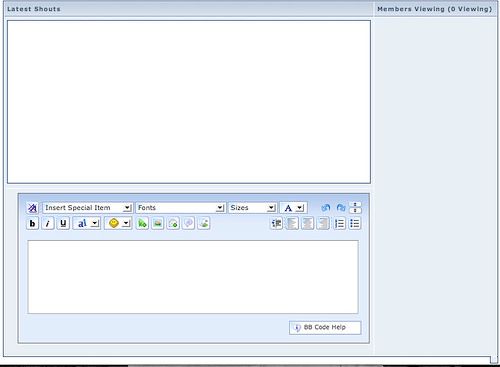
Task: Open the Fonts dropdown
Action: (181, 208)
